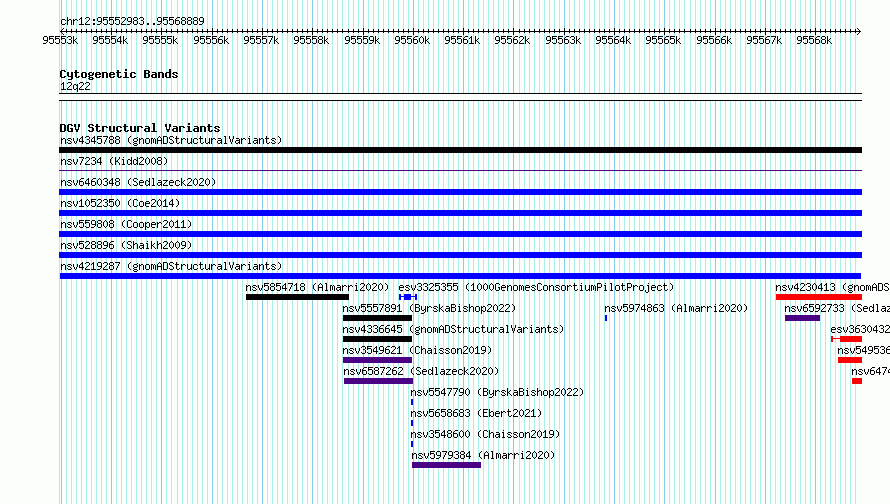Click the purple nsv6587262 variant bar
Viewport: 890px width, 504px height.
(x=379, y=381)
